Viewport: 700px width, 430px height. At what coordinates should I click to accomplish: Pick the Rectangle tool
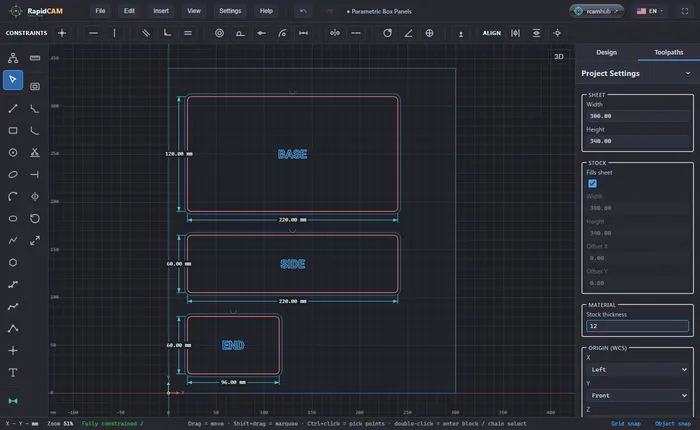(13, 130)
